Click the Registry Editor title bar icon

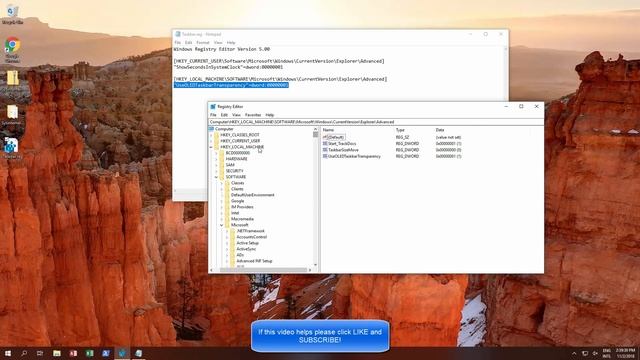tap(213, 107)
